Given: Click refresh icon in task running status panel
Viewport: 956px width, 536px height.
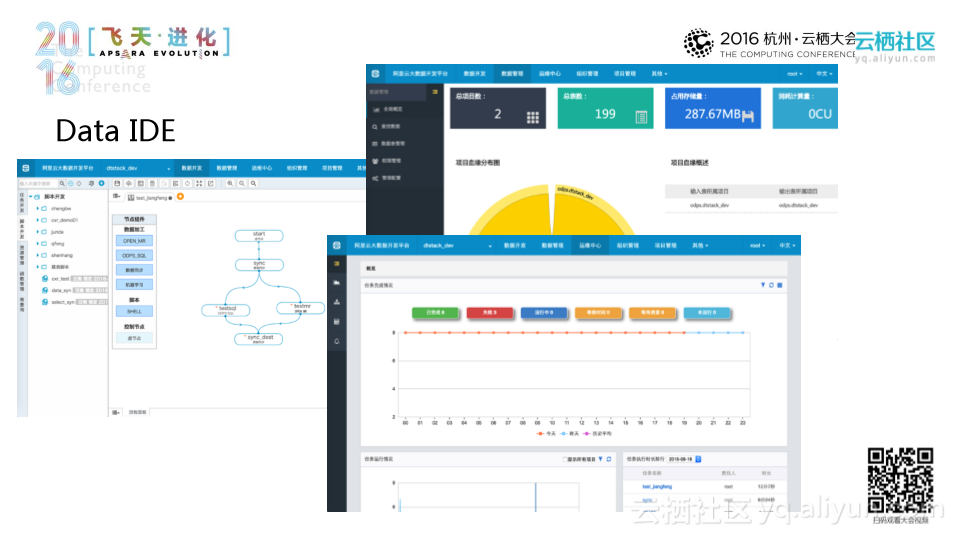Looking at the screenshot, I should tap(608, 459).
